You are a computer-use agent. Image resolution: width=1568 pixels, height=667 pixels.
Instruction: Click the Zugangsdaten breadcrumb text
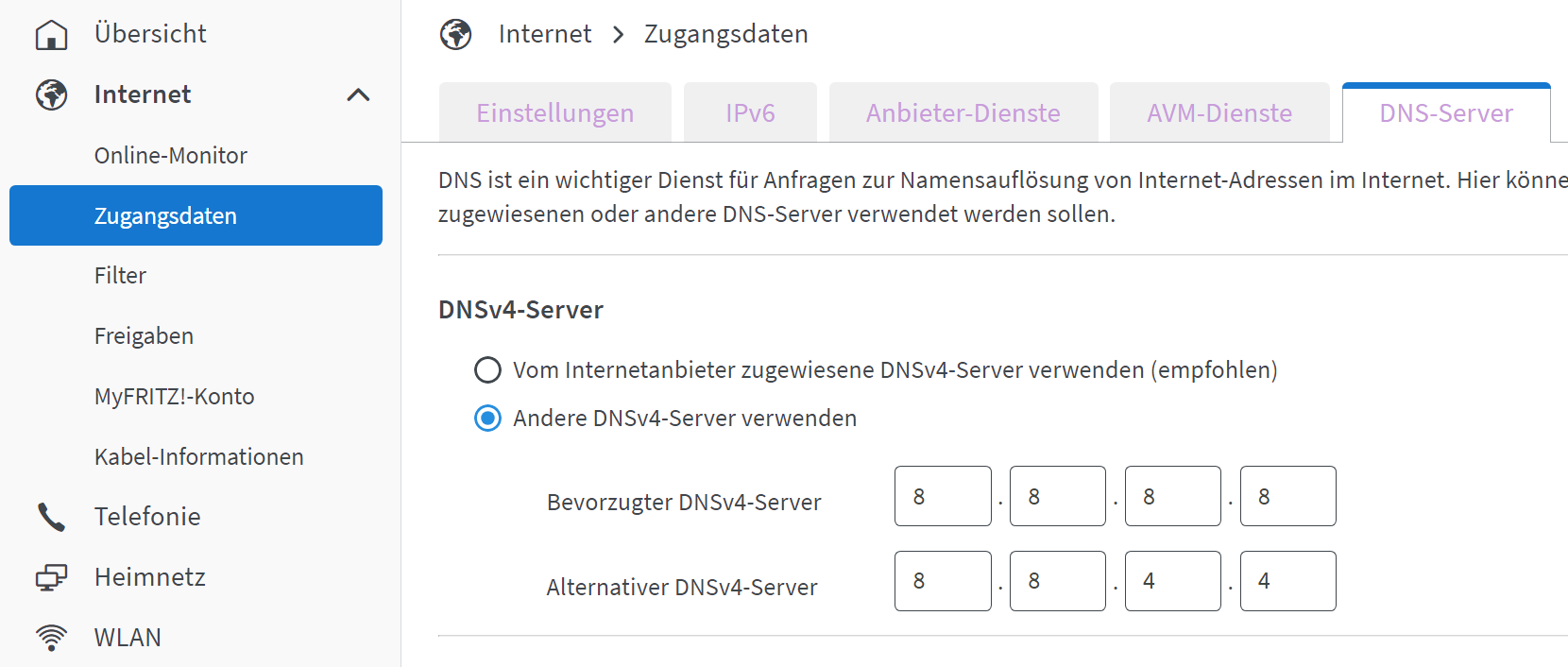point(726,34)
